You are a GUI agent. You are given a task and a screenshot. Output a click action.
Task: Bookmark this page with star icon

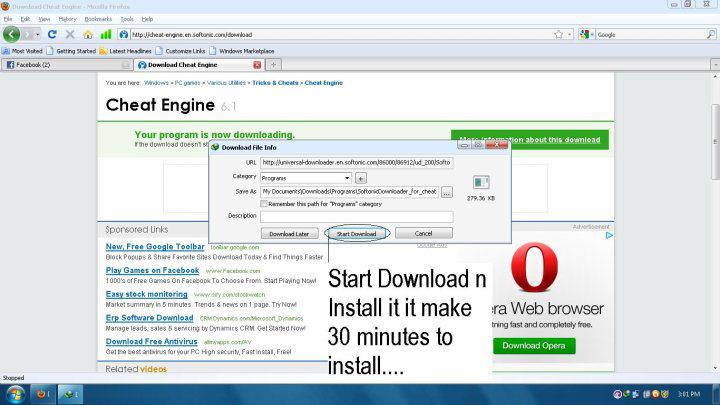[x=558, y=34]
